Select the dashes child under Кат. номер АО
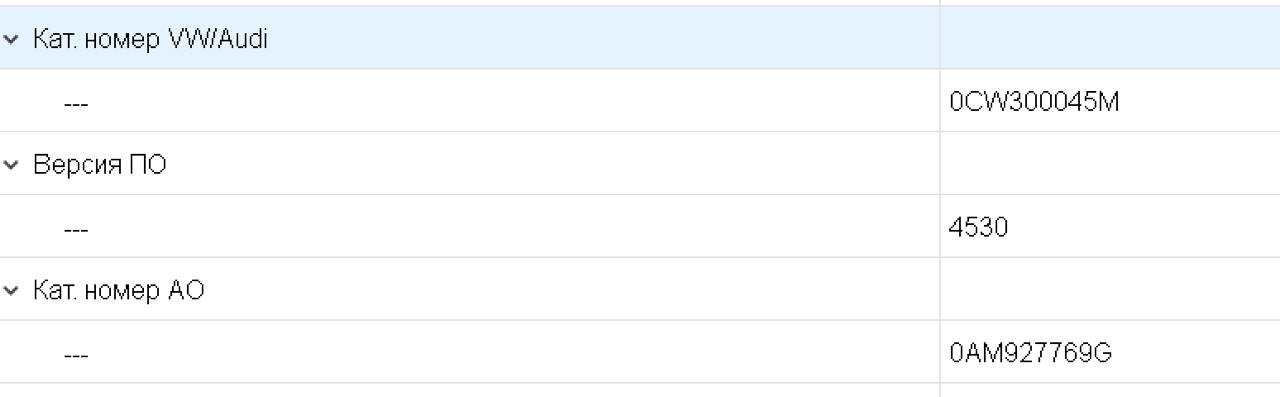The height and width of the screenshot is (397, 1280). [76, 356]
